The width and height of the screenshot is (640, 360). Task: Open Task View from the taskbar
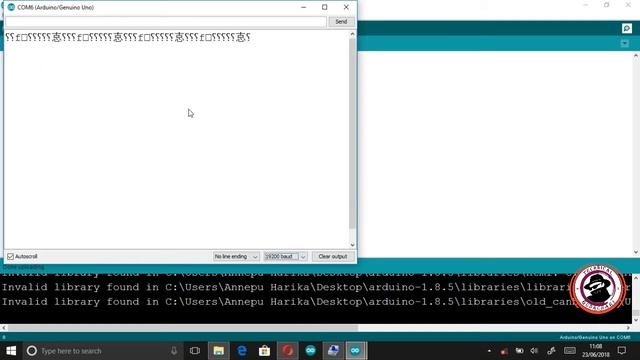pos(195,351)
